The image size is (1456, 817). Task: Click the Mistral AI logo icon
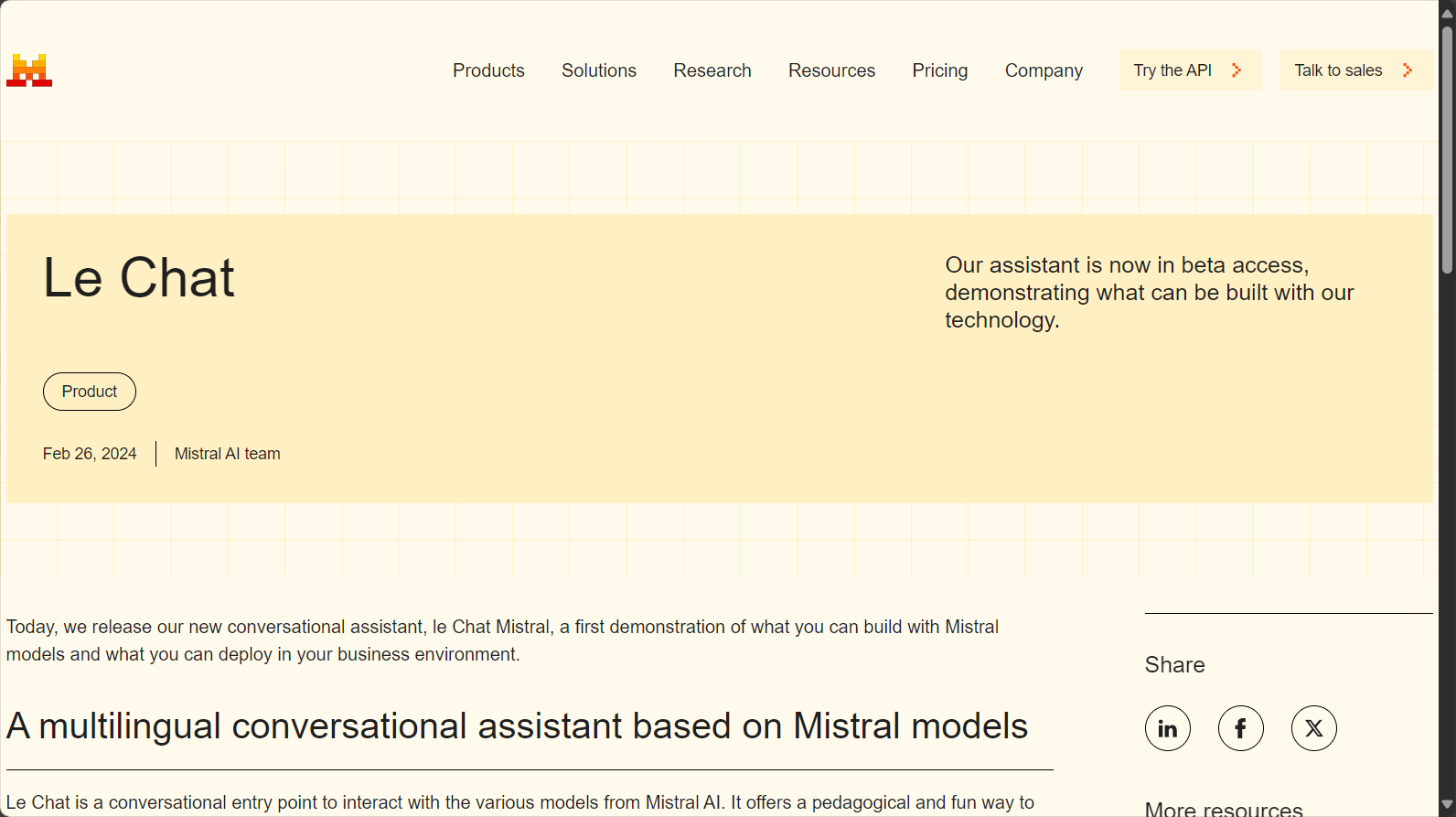pos(29,70)
